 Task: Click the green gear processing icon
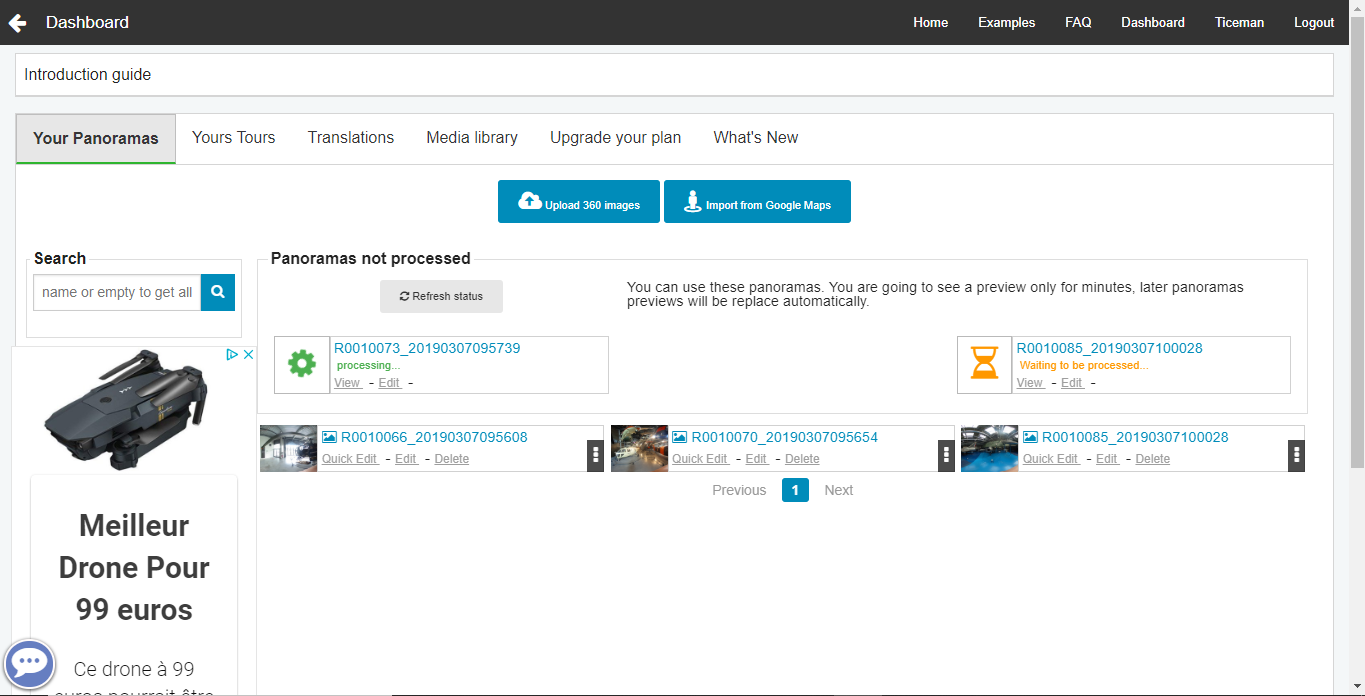click(x=302, y=365)
